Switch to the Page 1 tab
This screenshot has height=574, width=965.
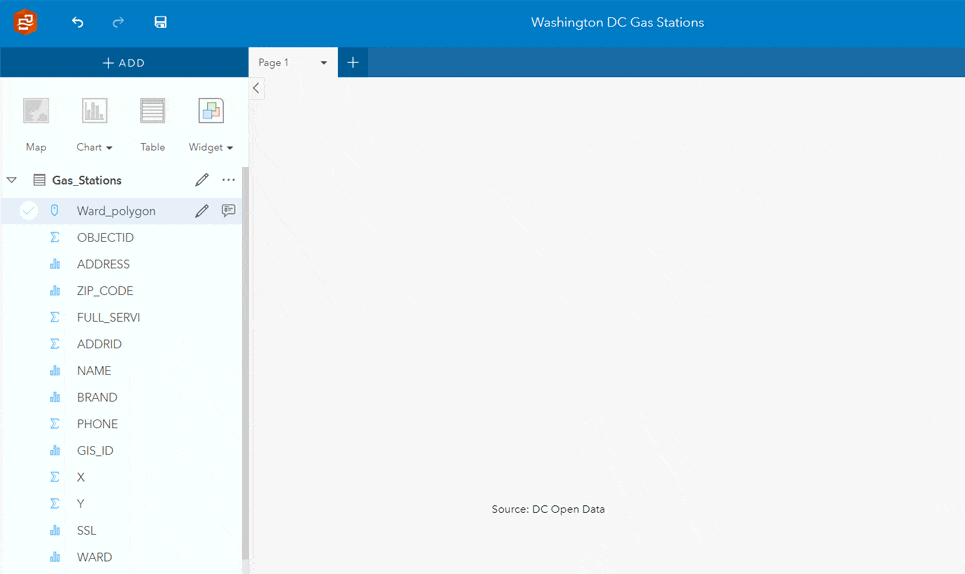pyautogui.click(x=273, y=63)
